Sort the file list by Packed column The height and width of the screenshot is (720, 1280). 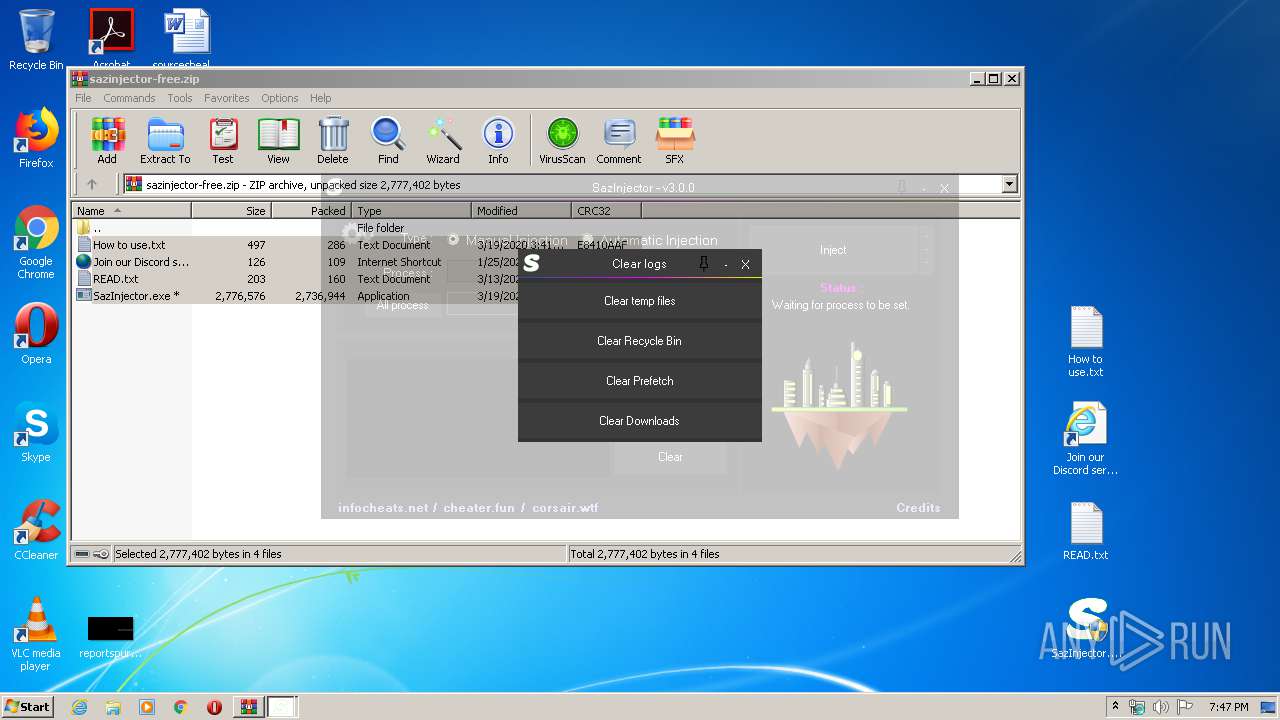tap(311, 210)
